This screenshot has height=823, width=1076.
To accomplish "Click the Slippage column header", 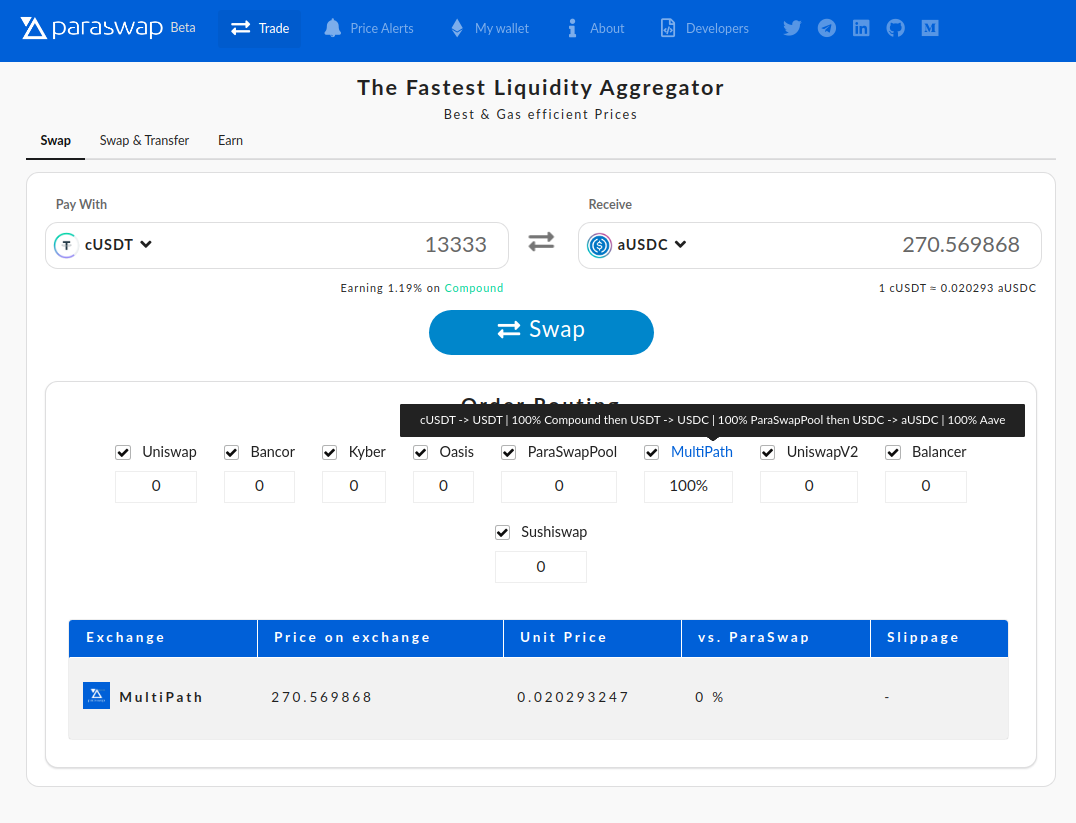I will click(939, 638).
